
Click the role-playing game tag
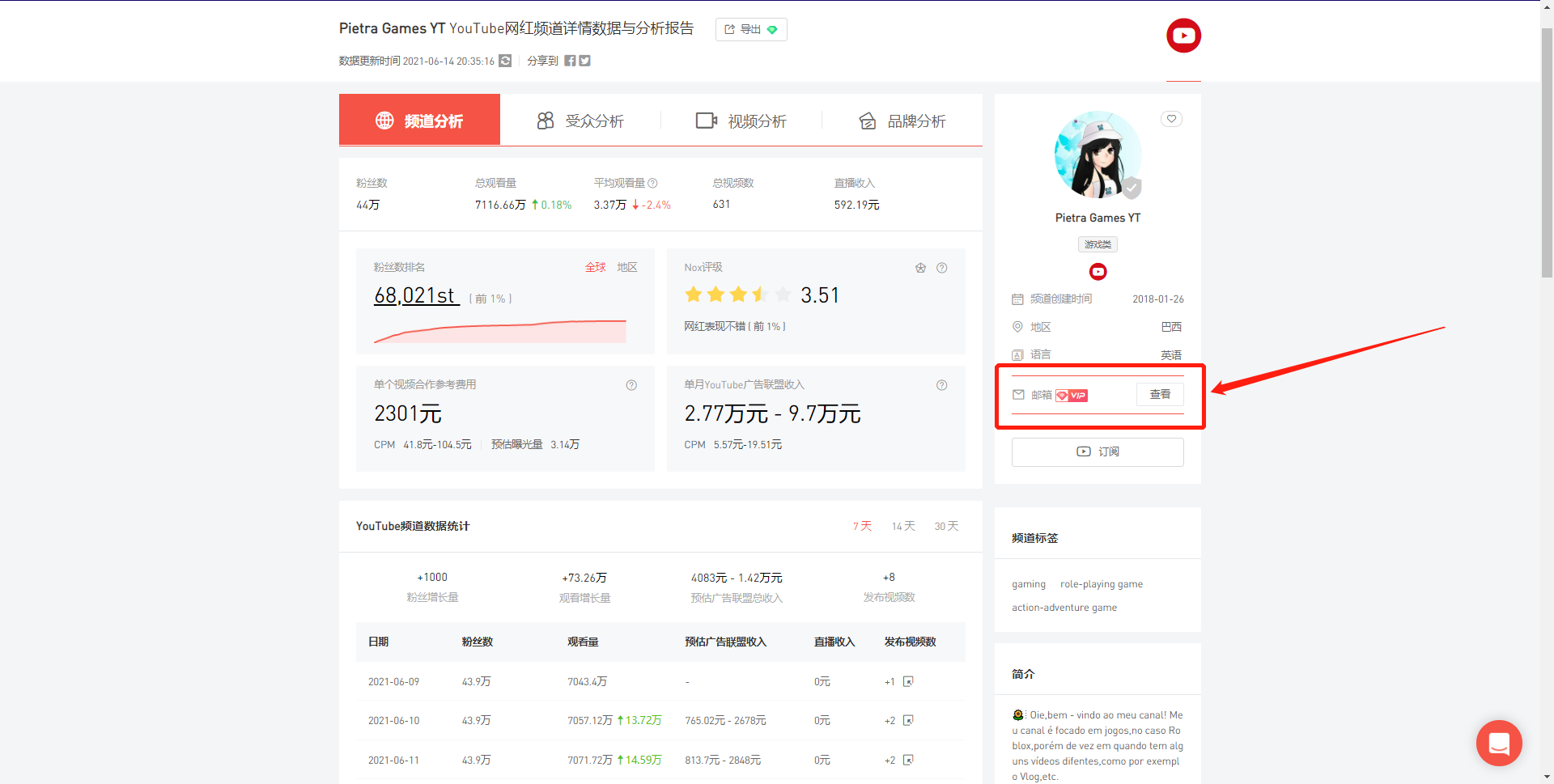(1102, 584)
